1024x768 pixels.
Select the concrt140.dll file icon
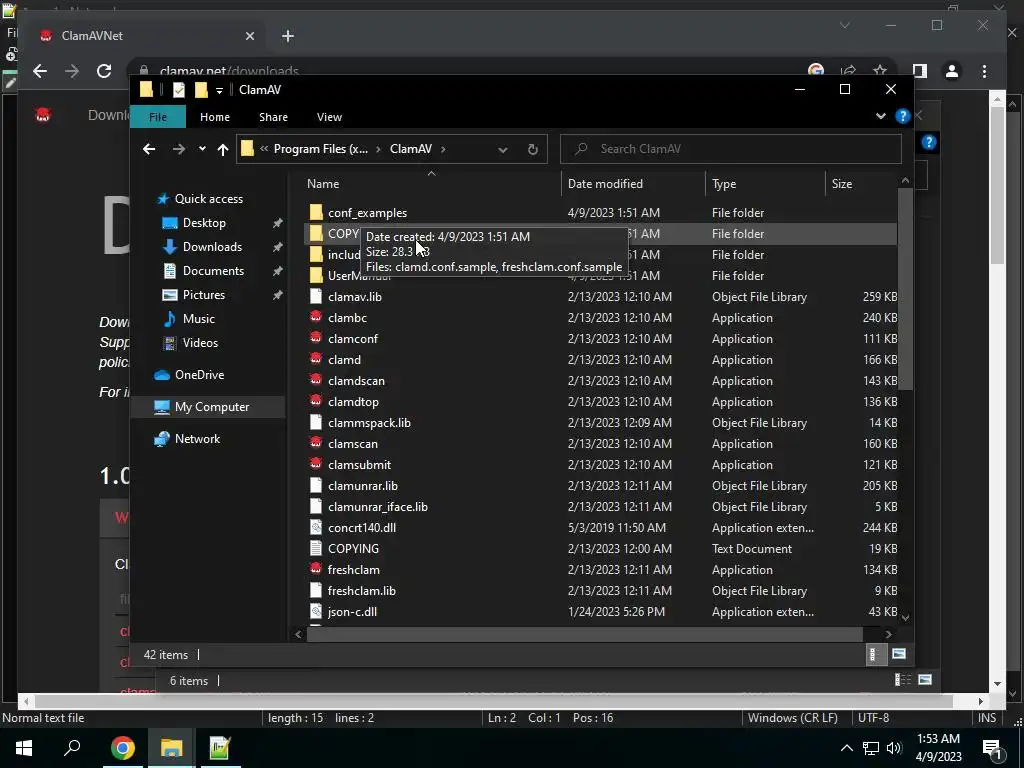point(316,527)
